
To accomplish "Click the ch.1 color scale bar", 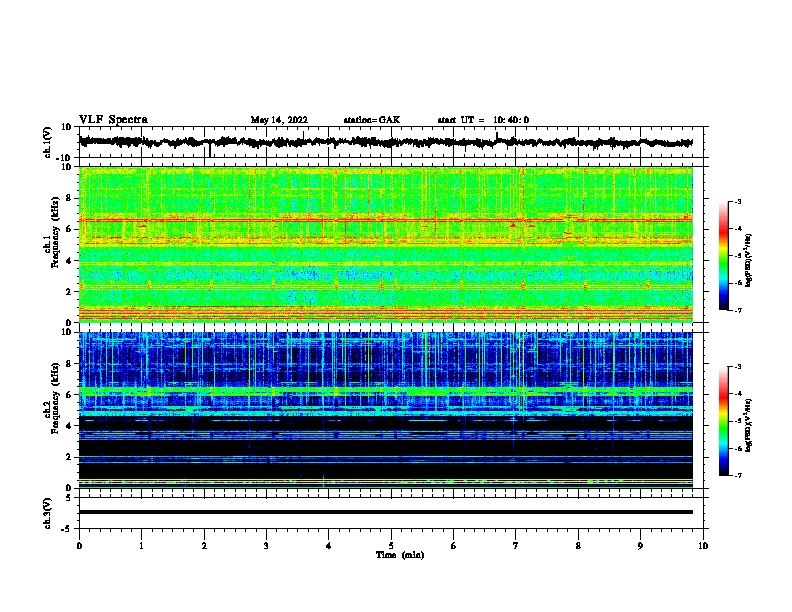I will [x=724, y=256].
